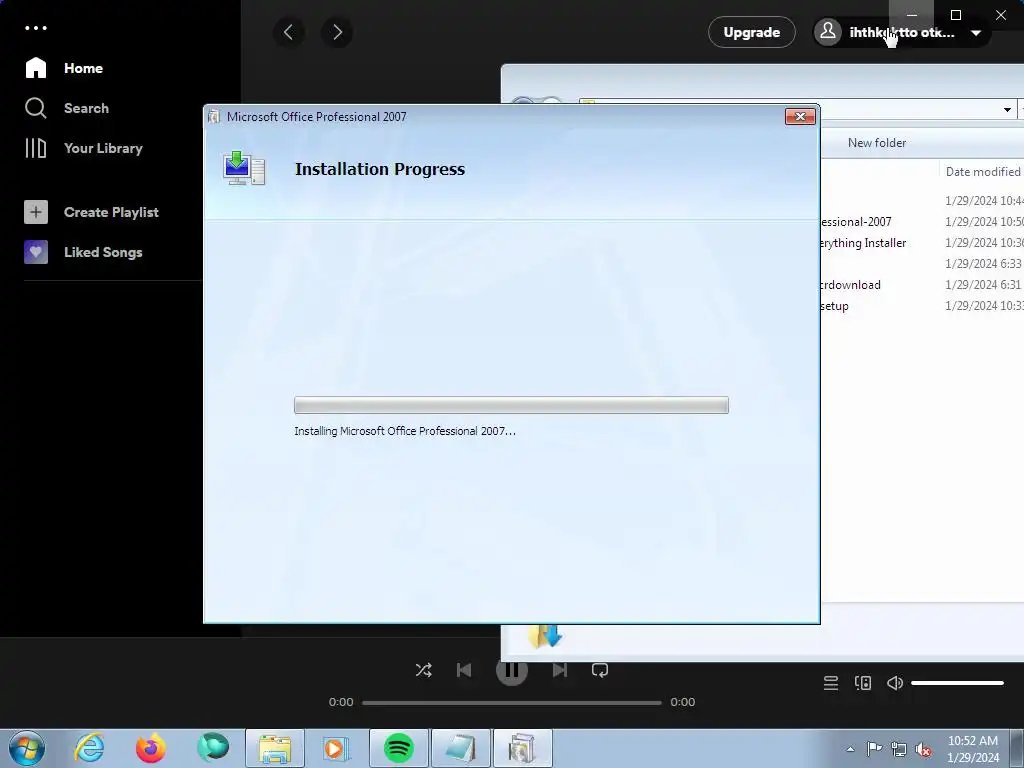The width and height of the screenshot is (1024, 768).
Task: Open the notepad taskbar item
Action: (x=460, y=748)
